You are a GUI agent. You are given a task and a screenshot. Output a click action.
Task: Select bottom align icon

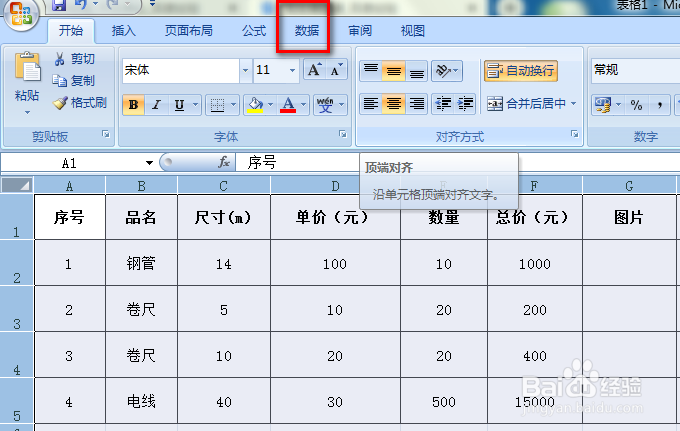point(417,70)
